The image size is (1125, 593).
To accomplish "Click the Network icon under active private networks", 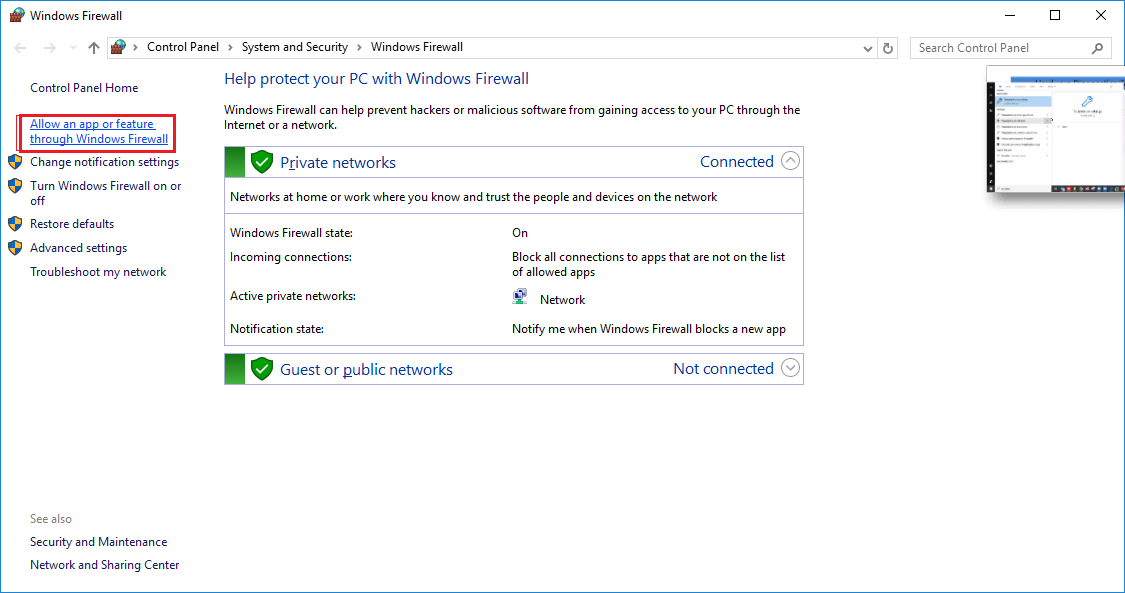I will point(519,297).
